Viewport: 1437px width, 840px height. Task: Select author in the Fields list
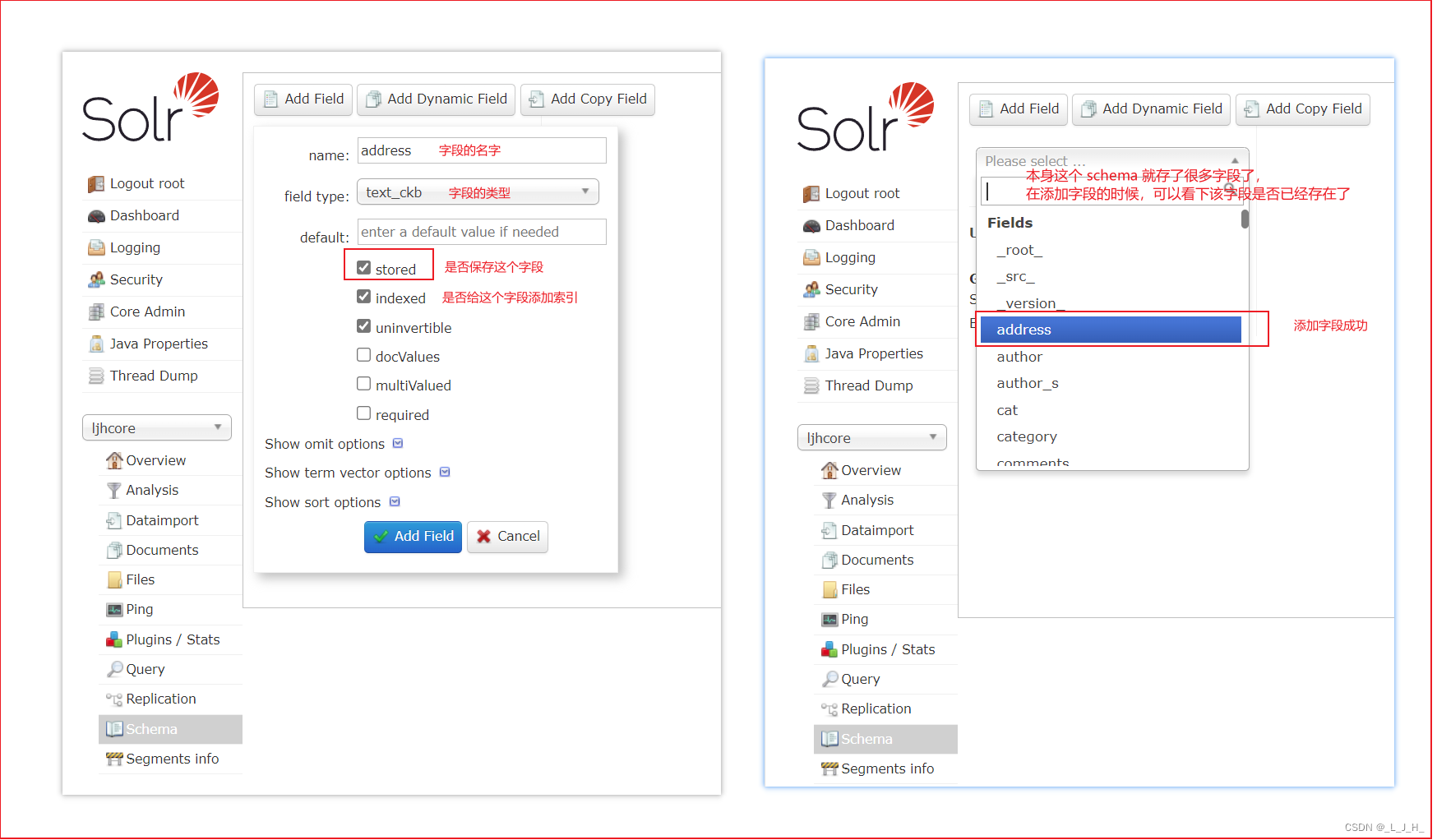(x=1111, y=357)
